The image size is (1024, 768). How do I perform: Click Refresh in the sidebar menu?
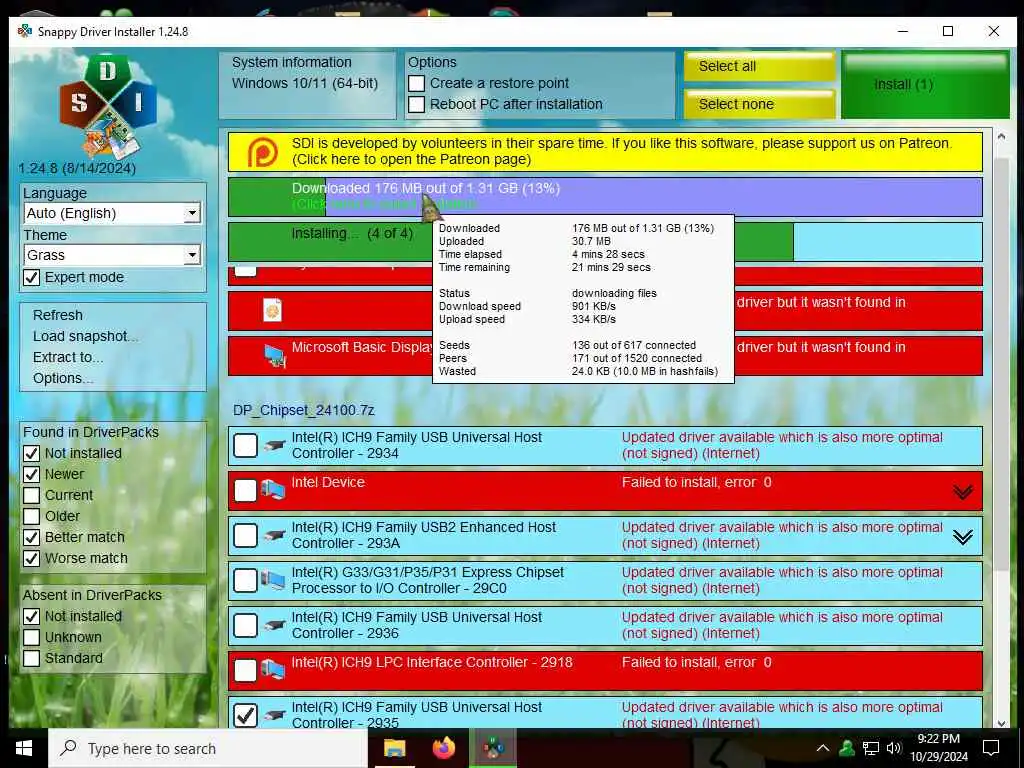pyautogui.click(x=58, y=315)
